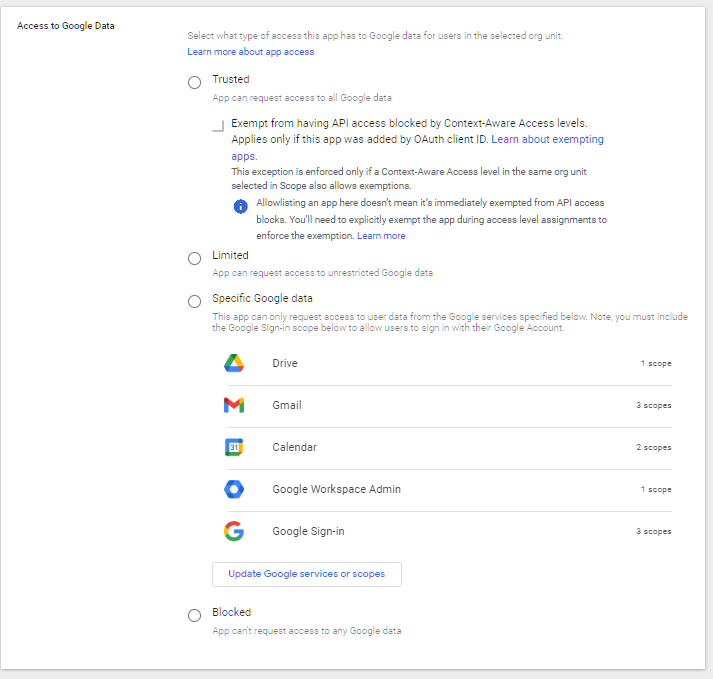713x679 pixels.
Task: Click the Google Workspace Admin service name
Action: 336,489
